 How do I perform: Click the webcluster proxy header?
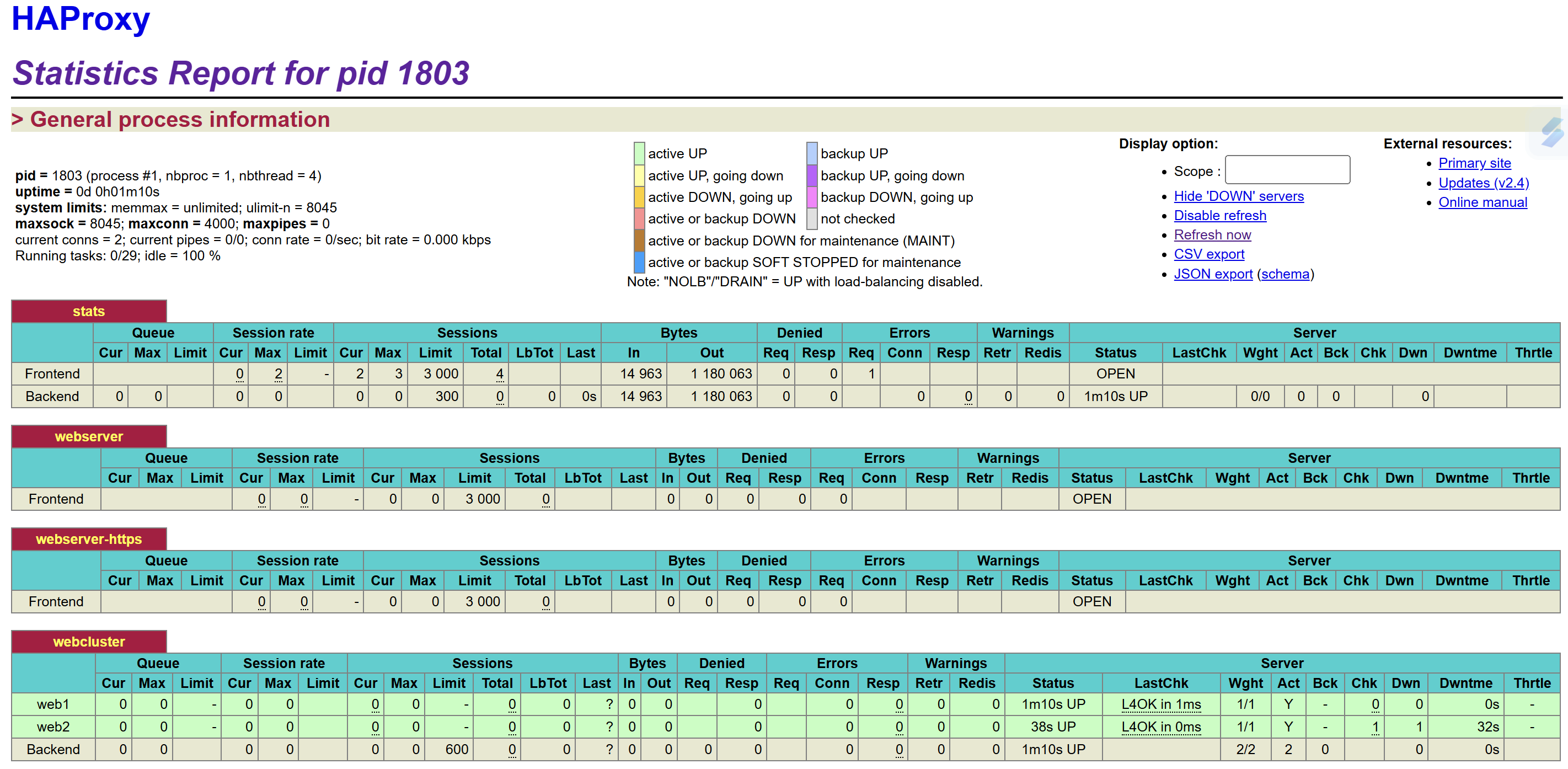[89, 642]
